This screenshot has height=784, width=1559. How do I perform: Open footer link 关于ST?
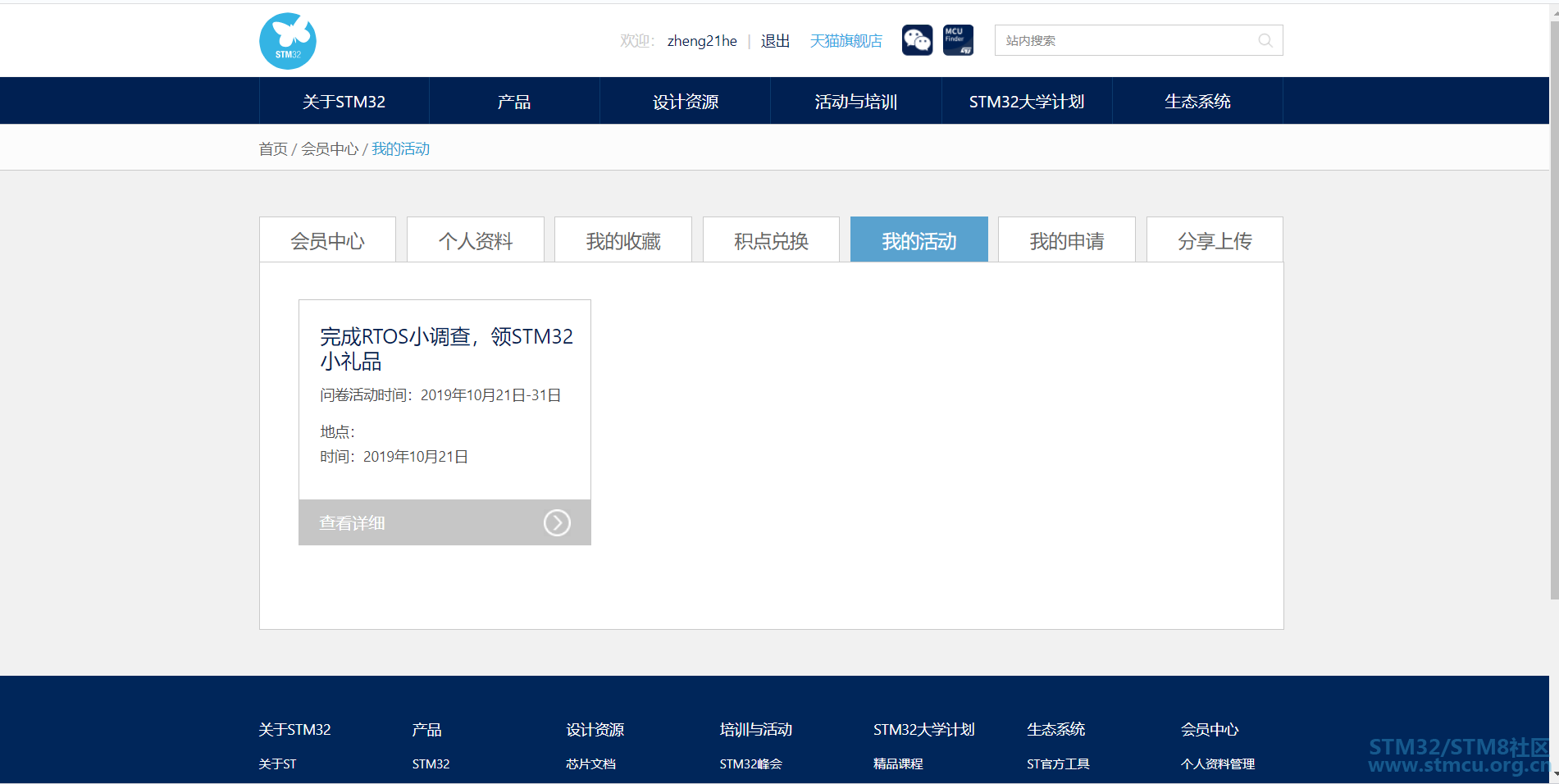[x=277, y=763]
